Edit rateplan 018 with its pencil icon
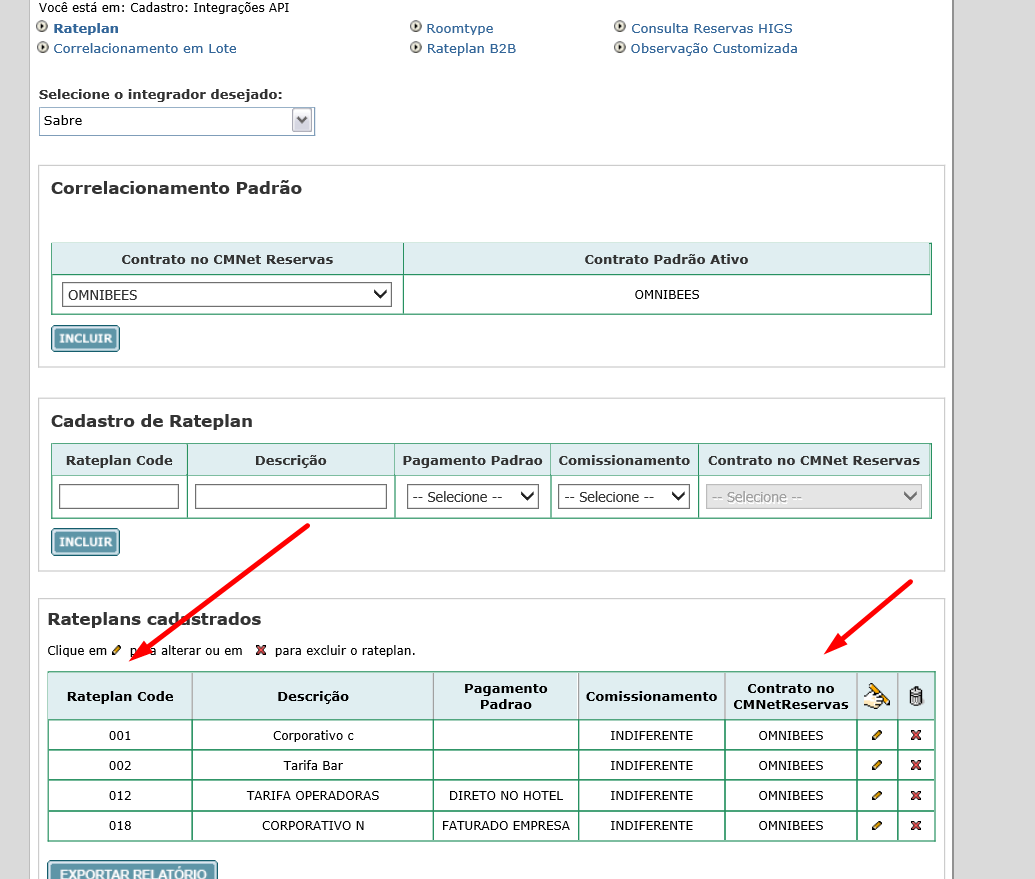 coord(877,826)
